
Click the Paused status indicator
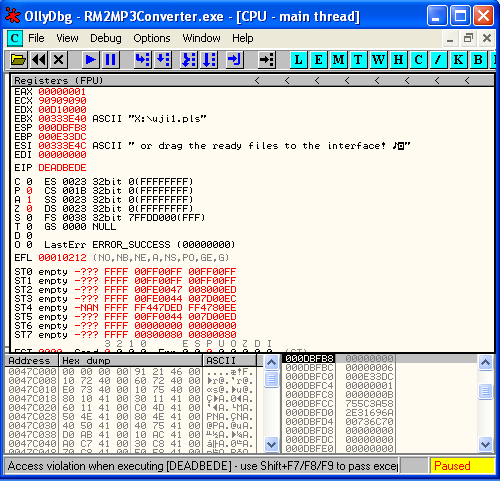462,466
